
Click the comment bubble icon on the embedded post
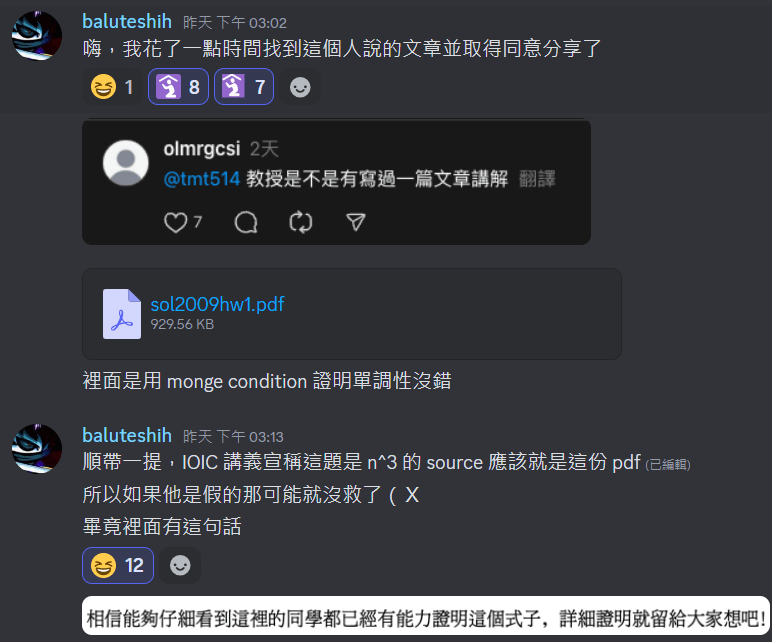[246, 223]
